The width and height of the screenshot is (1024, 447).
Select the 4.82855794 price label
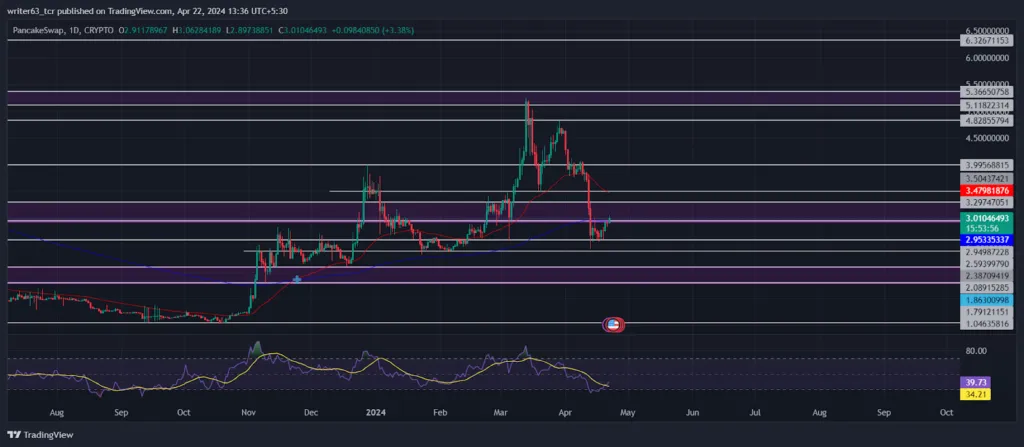pos(985,121)
